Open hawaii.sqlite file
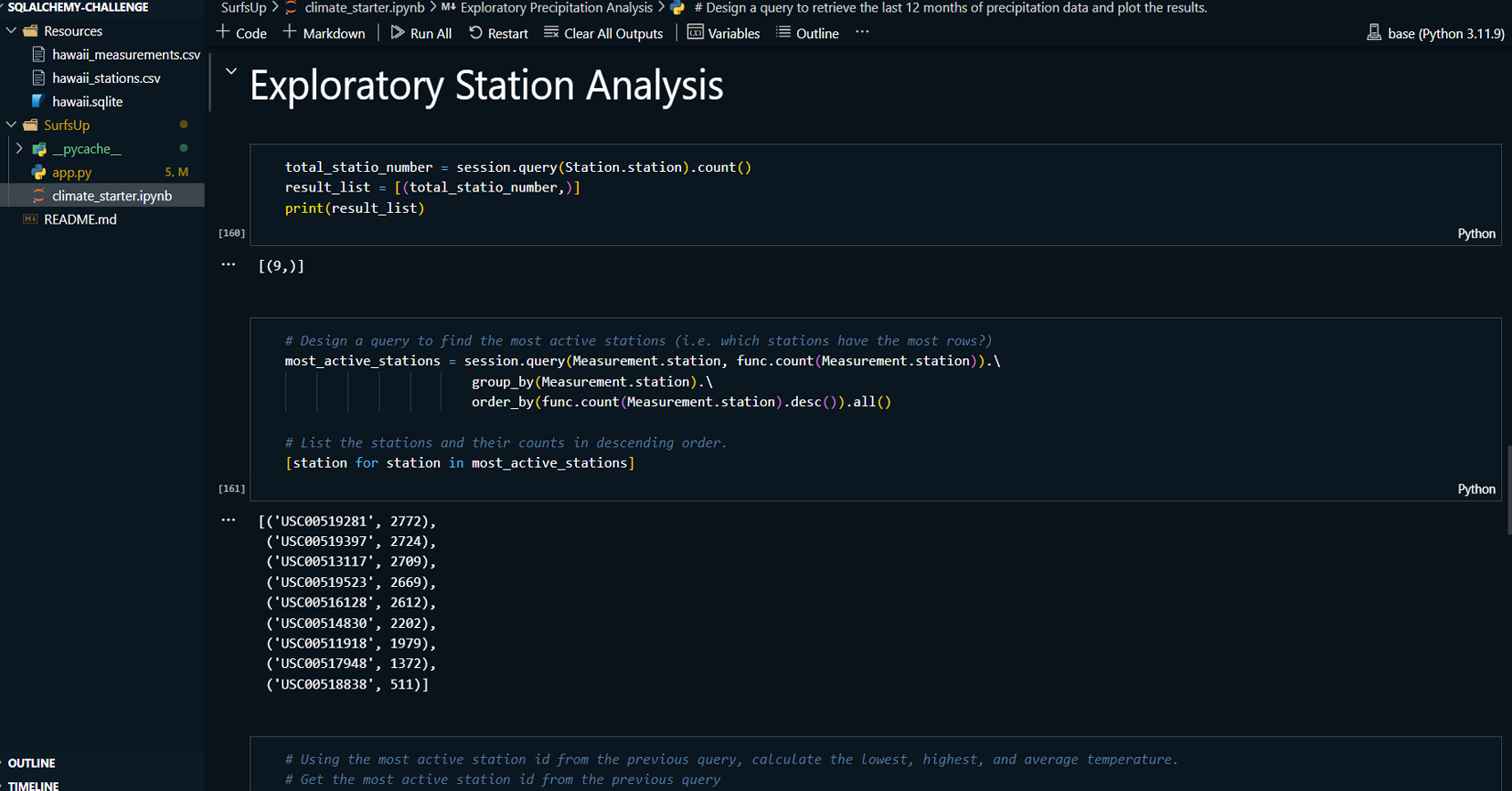Screen dimensions: 1512x791 (x=87, y=102)
